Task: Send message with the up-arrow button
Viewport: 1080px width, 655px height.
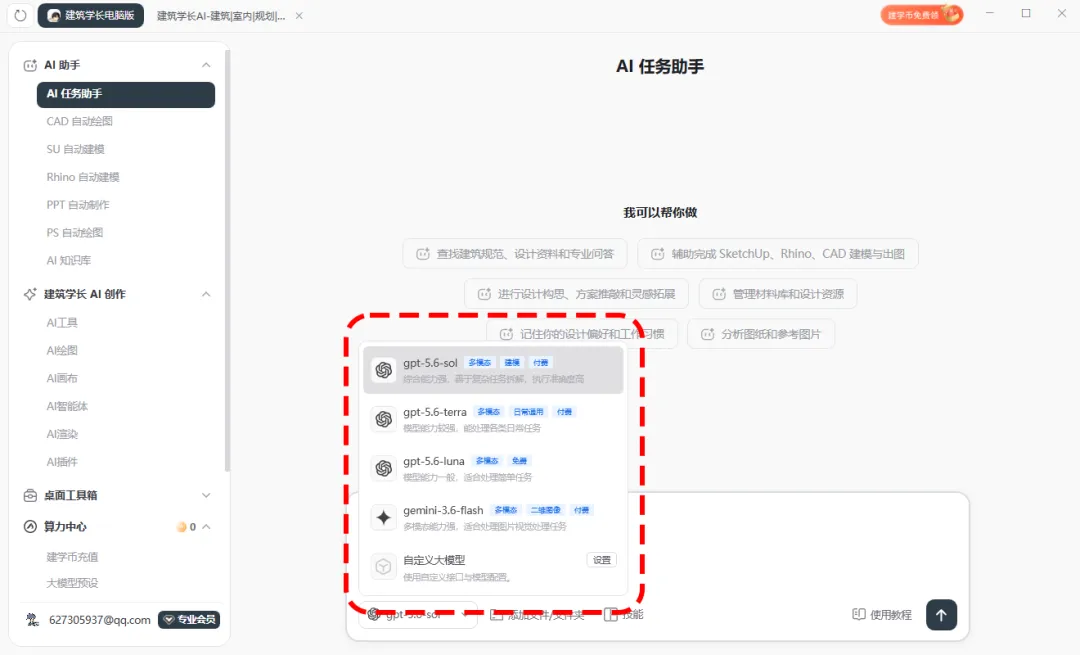Action: [942, 615]
